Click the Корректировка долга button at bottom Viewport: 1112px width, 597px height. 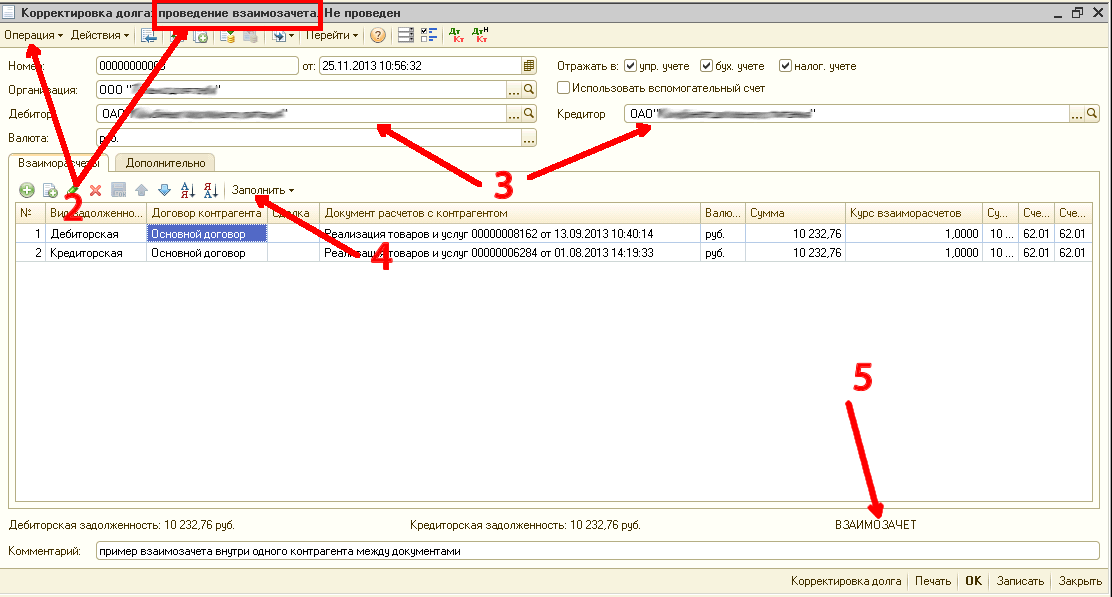[845, 581]
